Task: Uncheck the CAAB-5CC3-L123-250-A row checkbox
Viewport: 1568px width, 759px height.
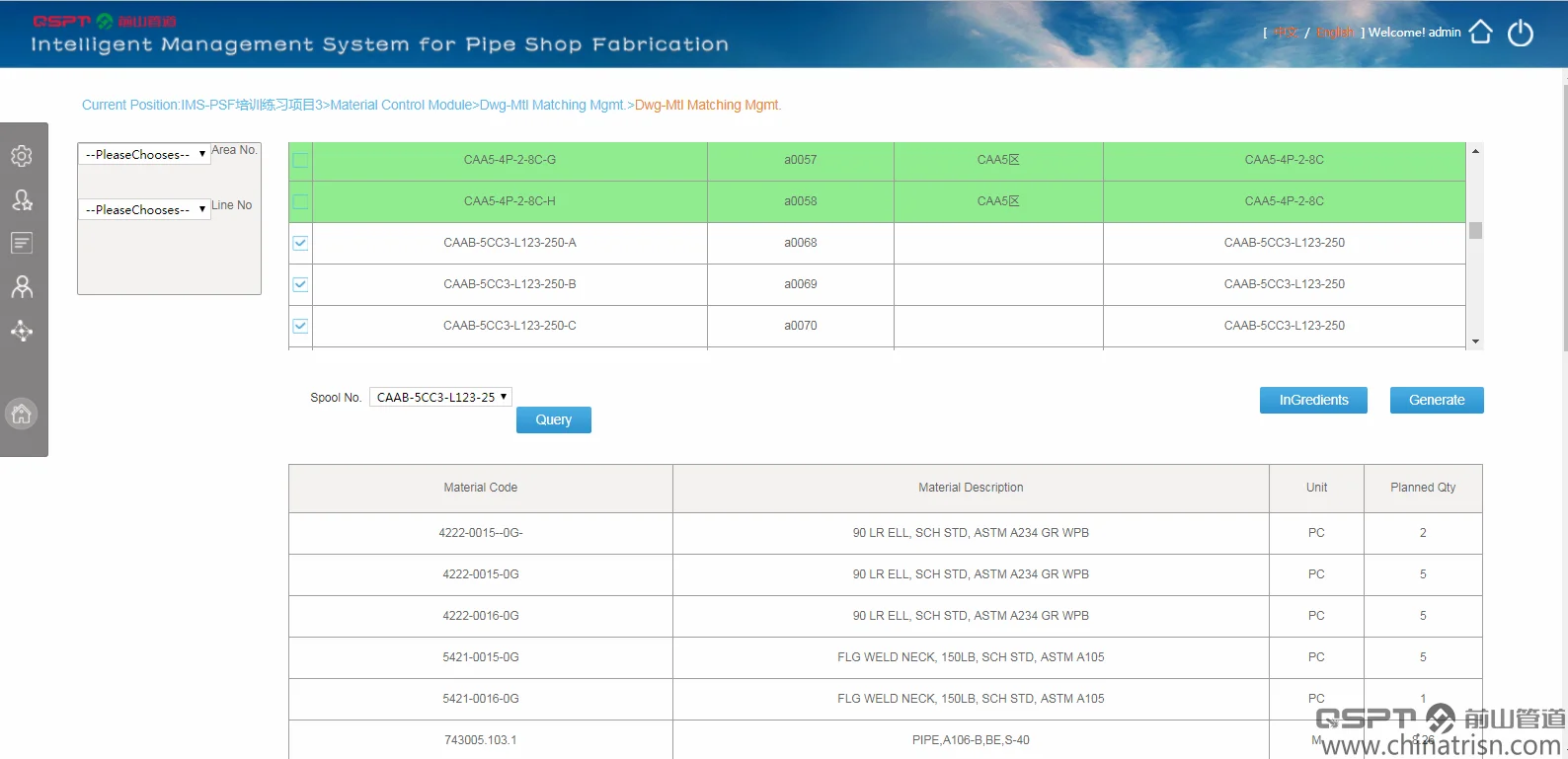Action: (x=300, y=243)
